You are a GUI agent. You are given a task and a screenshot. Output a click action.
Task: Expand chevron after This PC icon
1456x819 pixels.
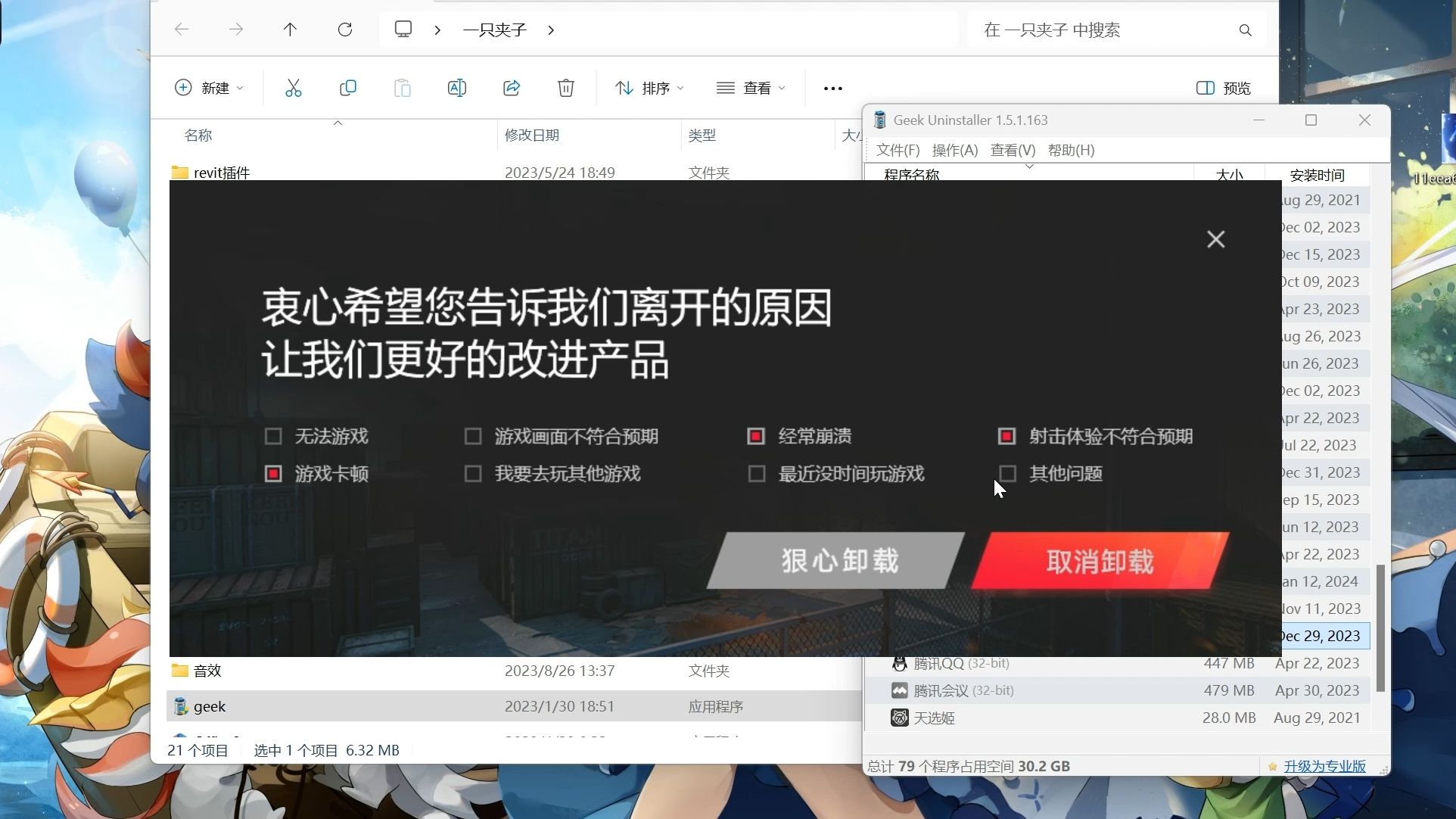437,30
